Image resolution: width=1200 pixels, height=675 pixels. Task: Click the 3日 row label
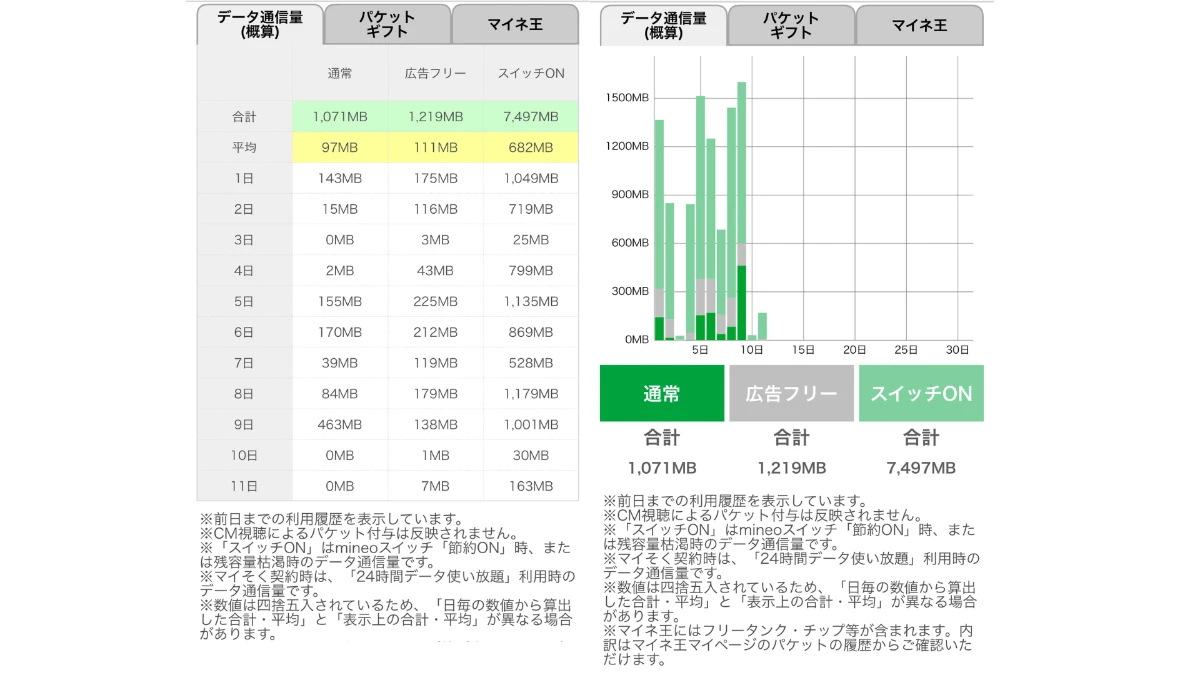coord(245,240)
